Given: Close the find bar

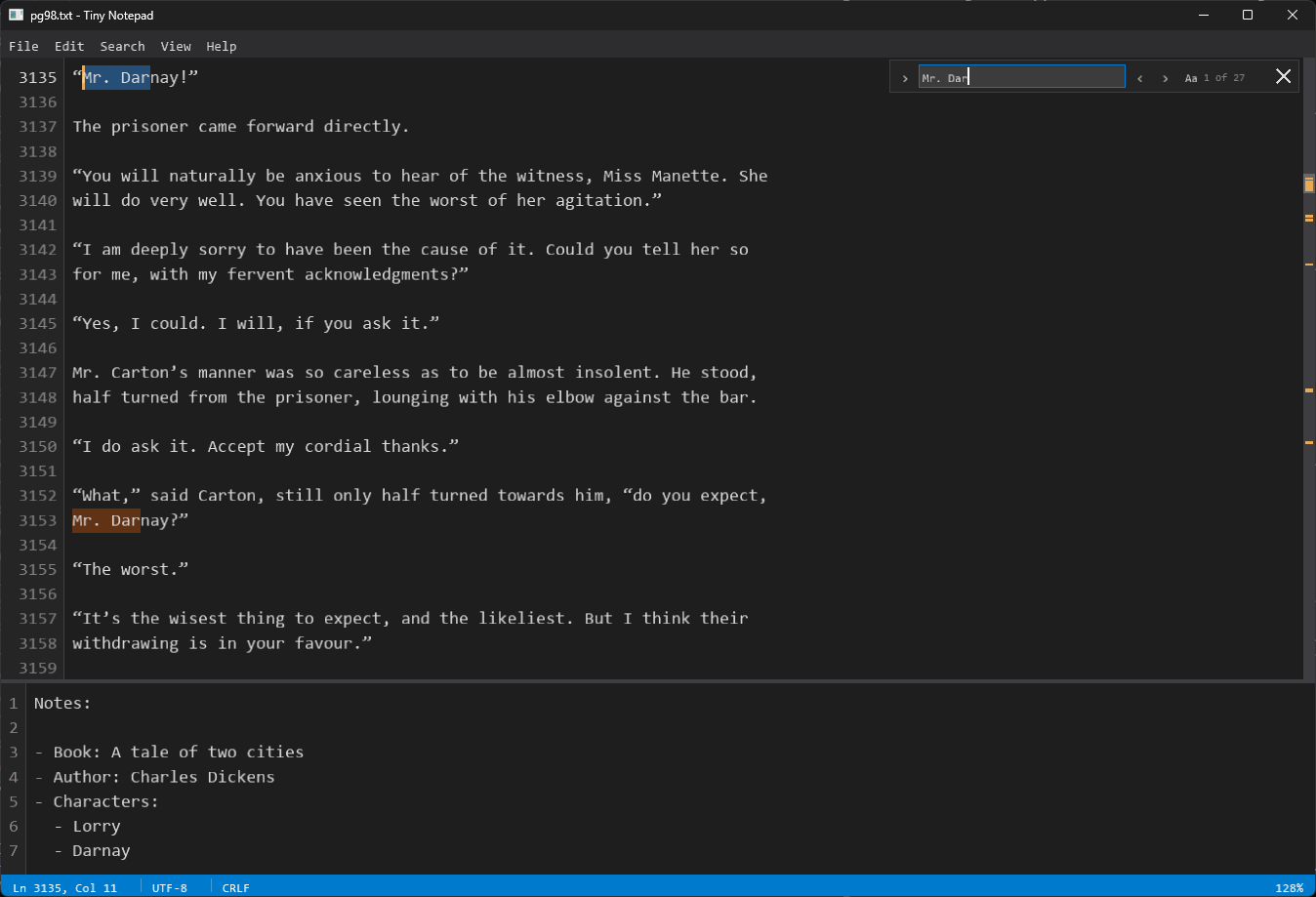Looking at the screenshot, I should [1284, 76].
